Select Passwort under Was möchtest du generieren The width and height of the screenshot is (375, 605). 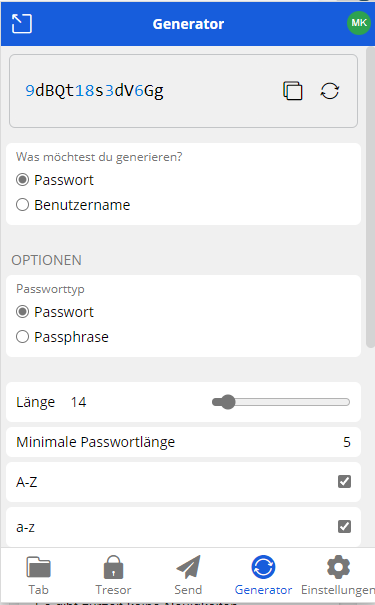(x=22, y=179)
